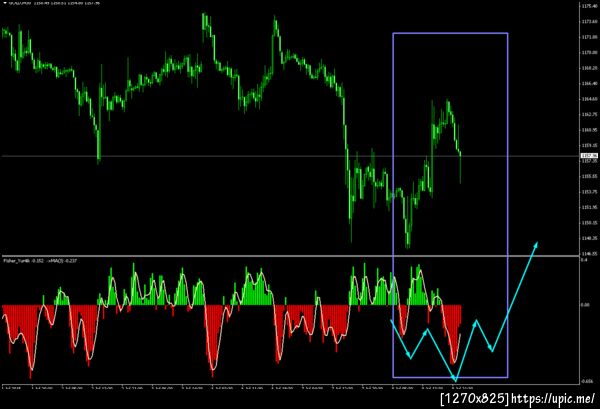Click the Fisher_Yur4ik indicator label
The height and width of the screenshot is (409, 600).
point(17,261)
